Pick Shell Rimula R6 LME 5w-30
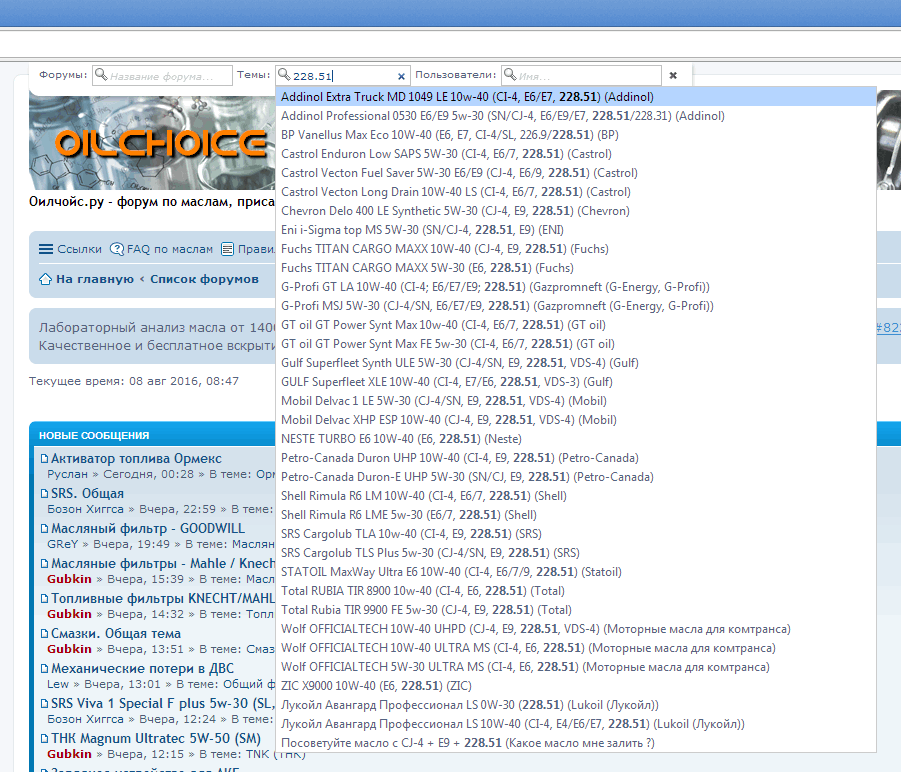The width and height of the screenshot is (901, 772). 576,514
